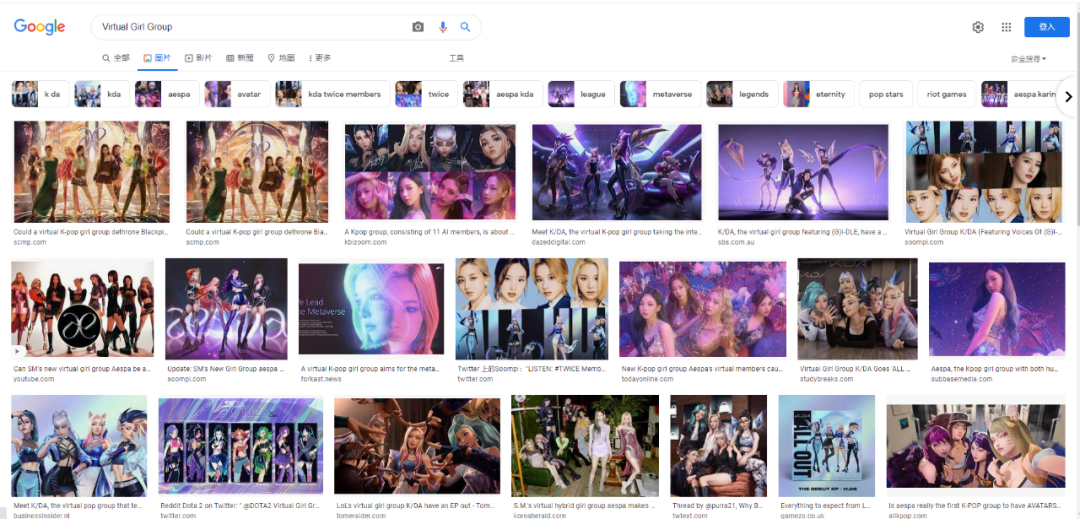Viewport: 1080px width, 519px height.
Task: Click the blue sign-in button
Action: [1046, 27]
